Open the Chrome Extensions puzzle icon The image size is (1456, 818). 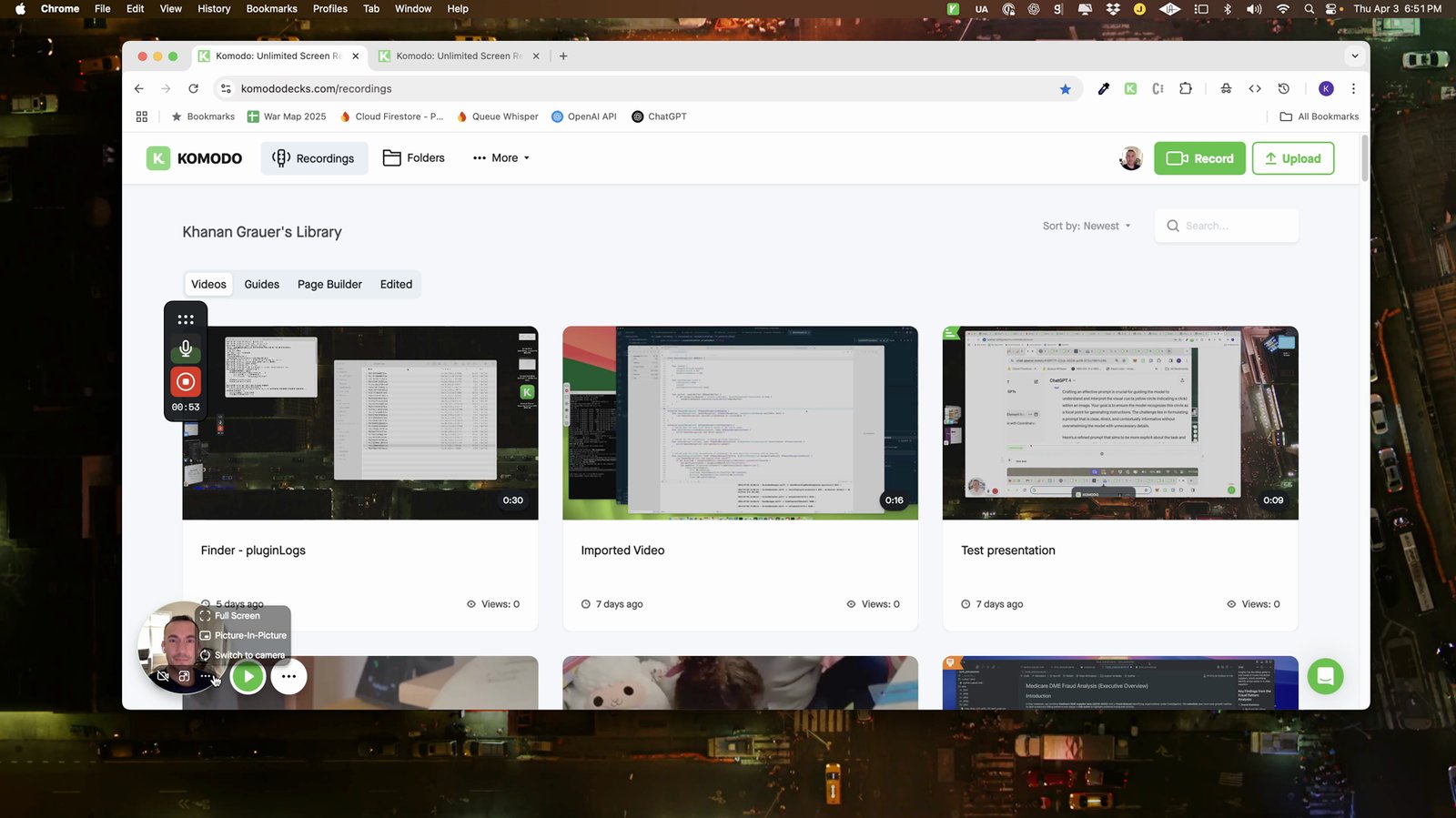click(x=1185, y=88)
